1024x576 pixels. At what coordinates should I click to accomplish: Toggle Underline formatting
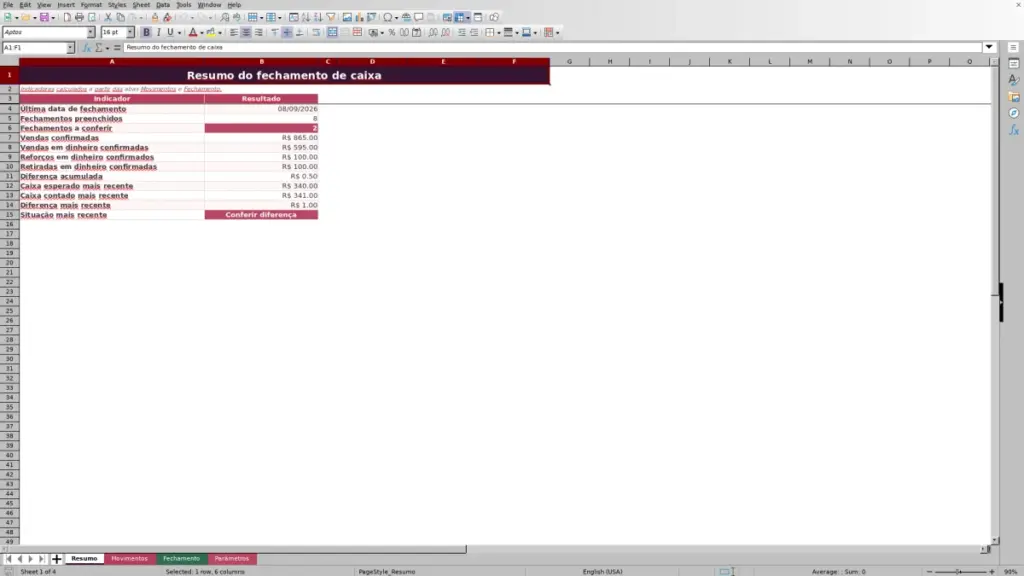170,33
